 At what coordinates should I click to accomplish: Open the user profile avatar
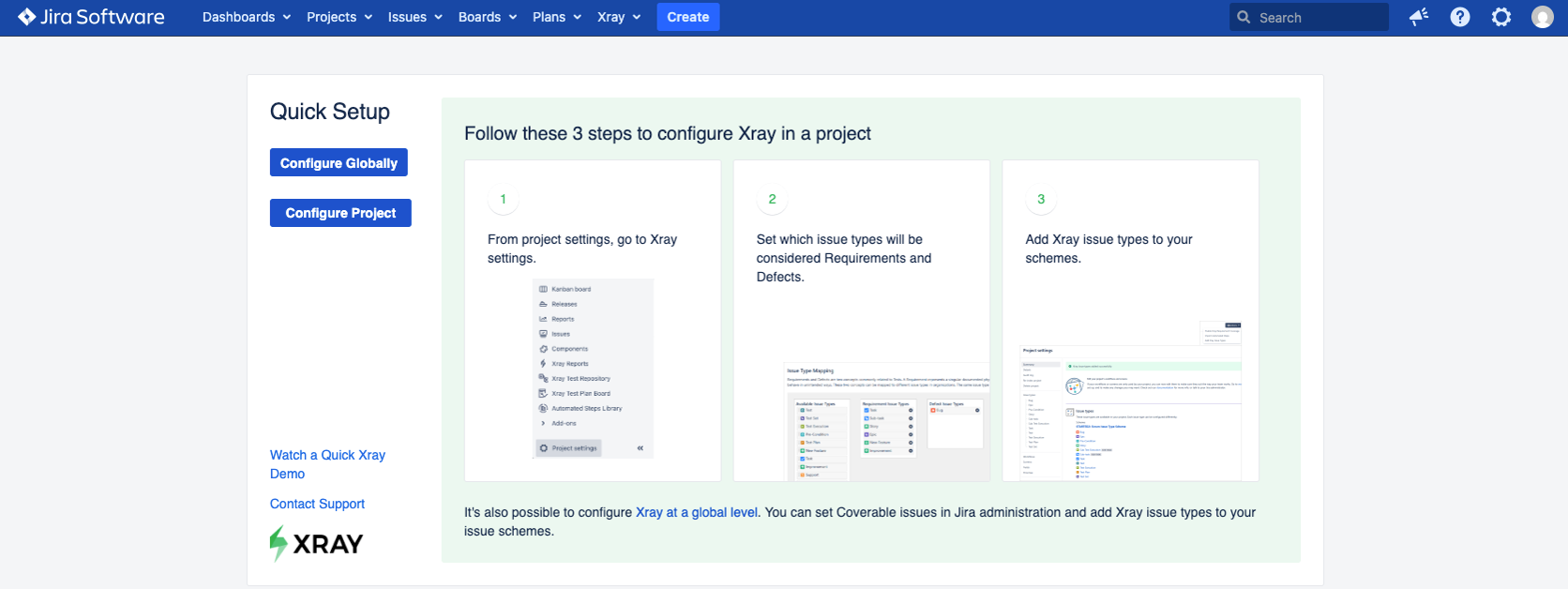click(1543, 17)
